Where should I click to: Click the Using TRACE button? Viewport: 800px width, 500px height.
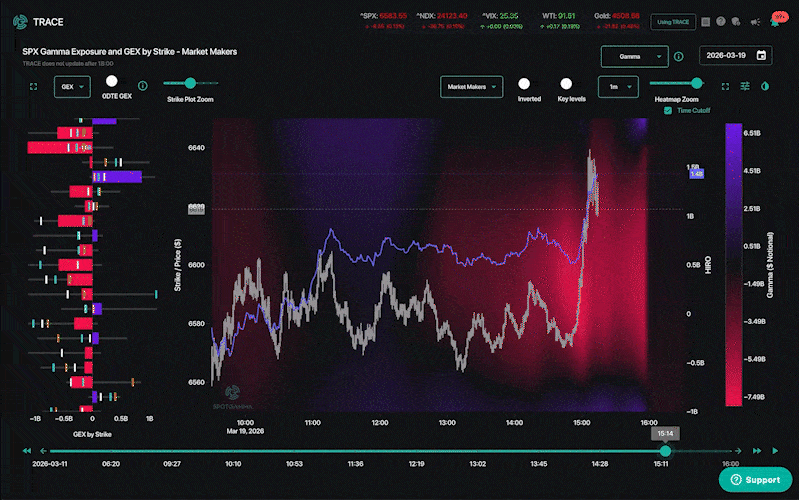click(671, 21)
